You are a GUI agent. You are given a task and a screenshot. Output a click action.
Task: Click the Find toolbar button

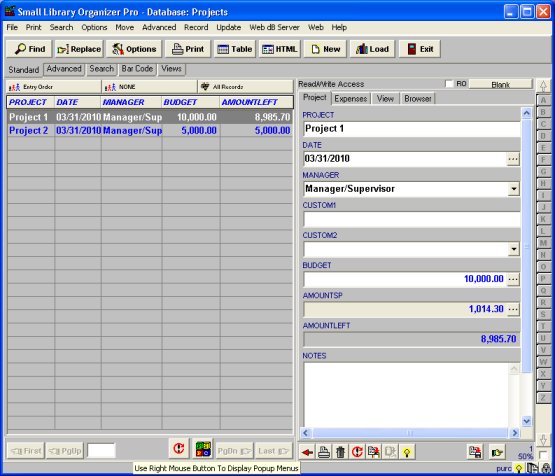[x=29, y=49]
